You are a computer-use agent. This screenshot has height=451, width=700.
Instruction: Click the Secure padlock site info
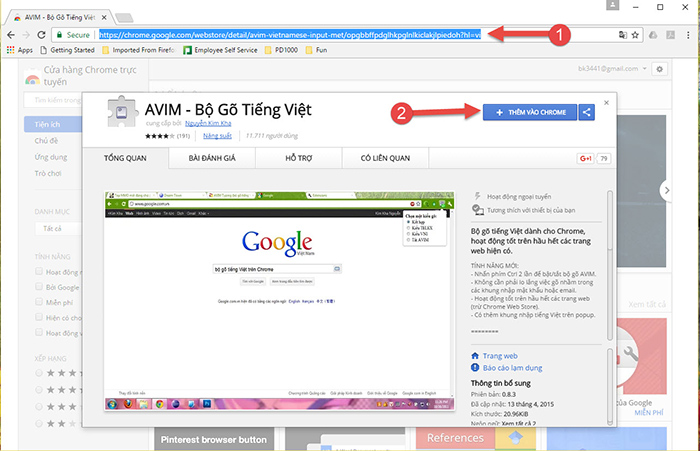72,35
